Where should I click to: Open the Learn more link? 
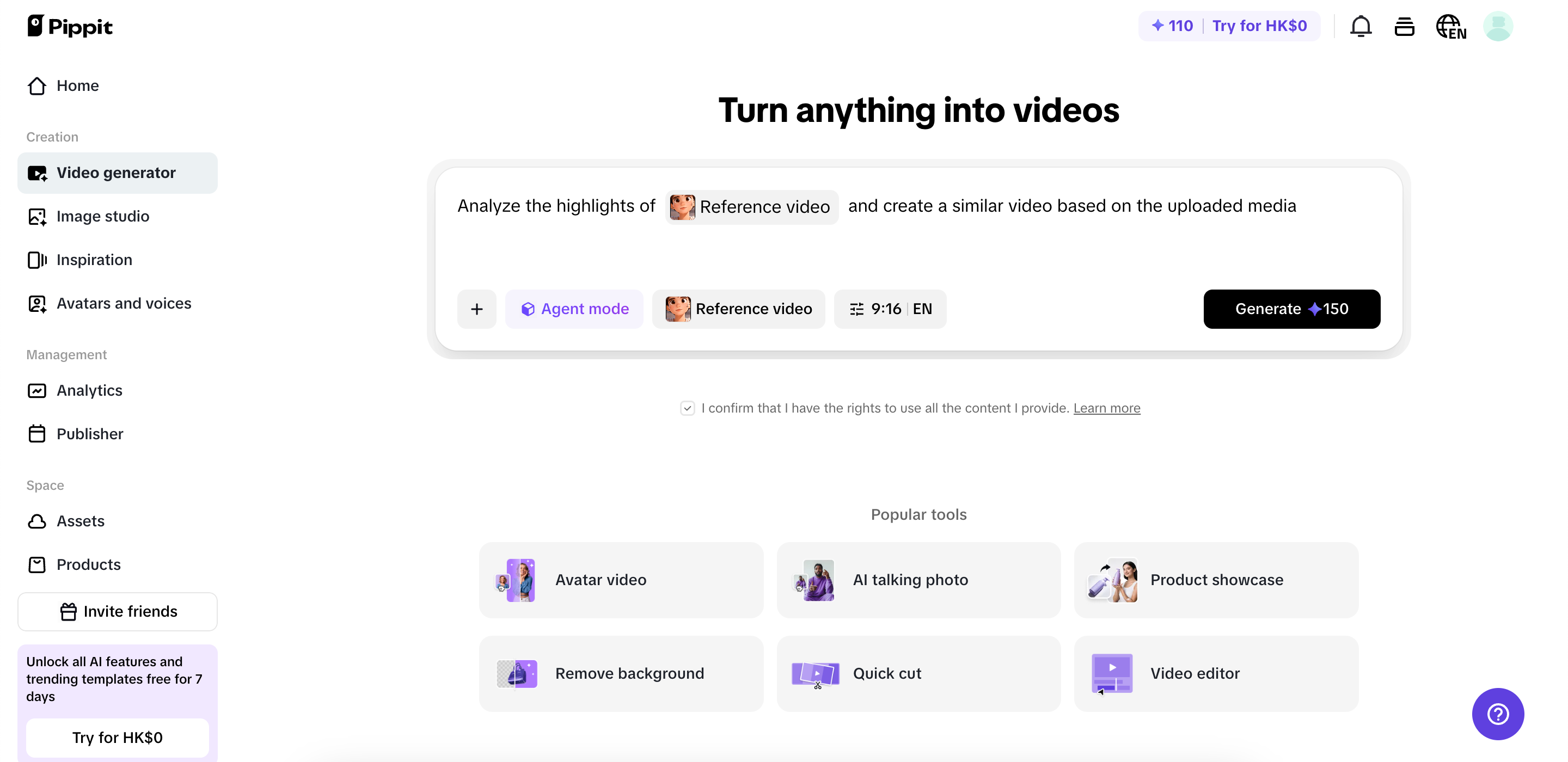pyautogui.click(x=1107, y=408)
